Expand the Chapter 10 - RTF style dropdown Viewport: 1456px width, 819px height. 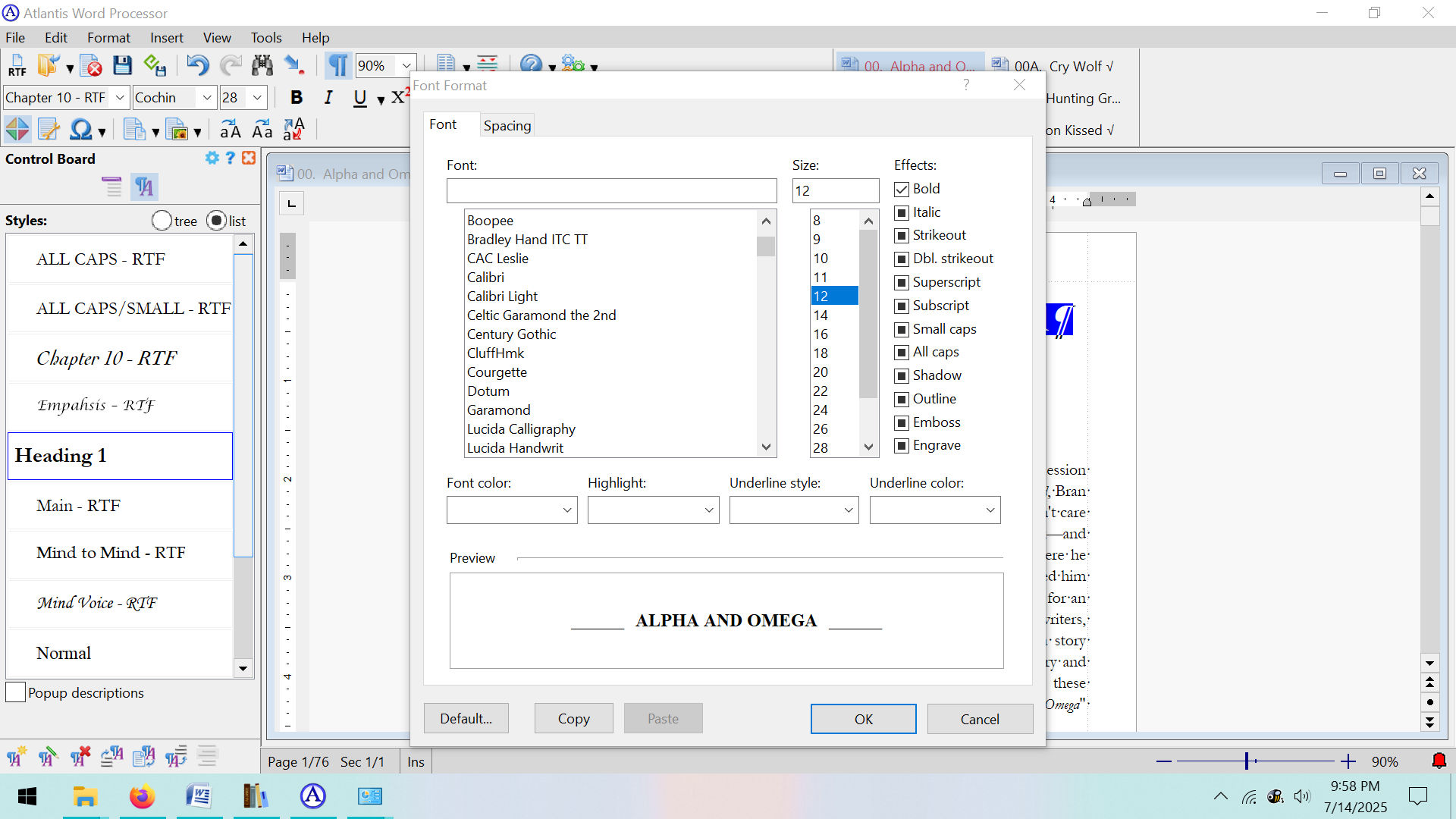point(120,98)
